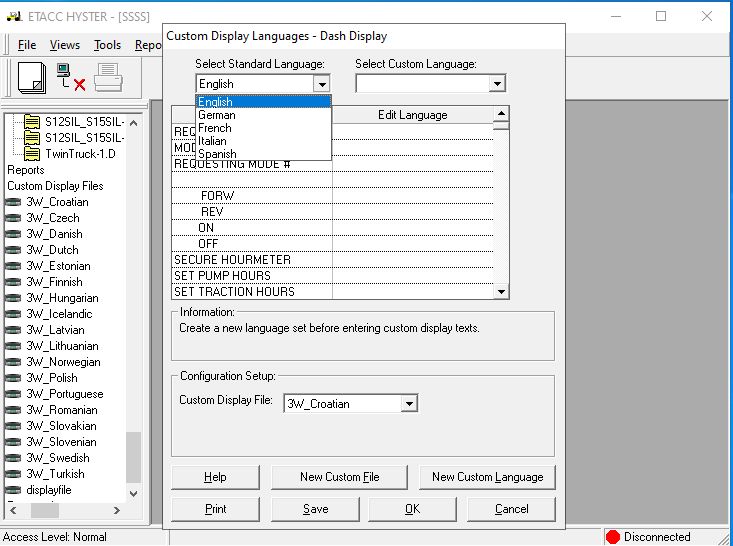Open the Views menu
Viewport: 733px width, 546px height.
(65, 45)
